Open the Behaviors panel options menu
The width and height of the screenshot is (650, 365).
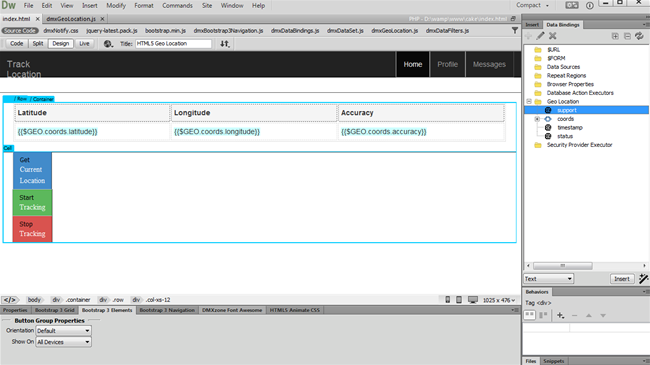pos(645,292)
